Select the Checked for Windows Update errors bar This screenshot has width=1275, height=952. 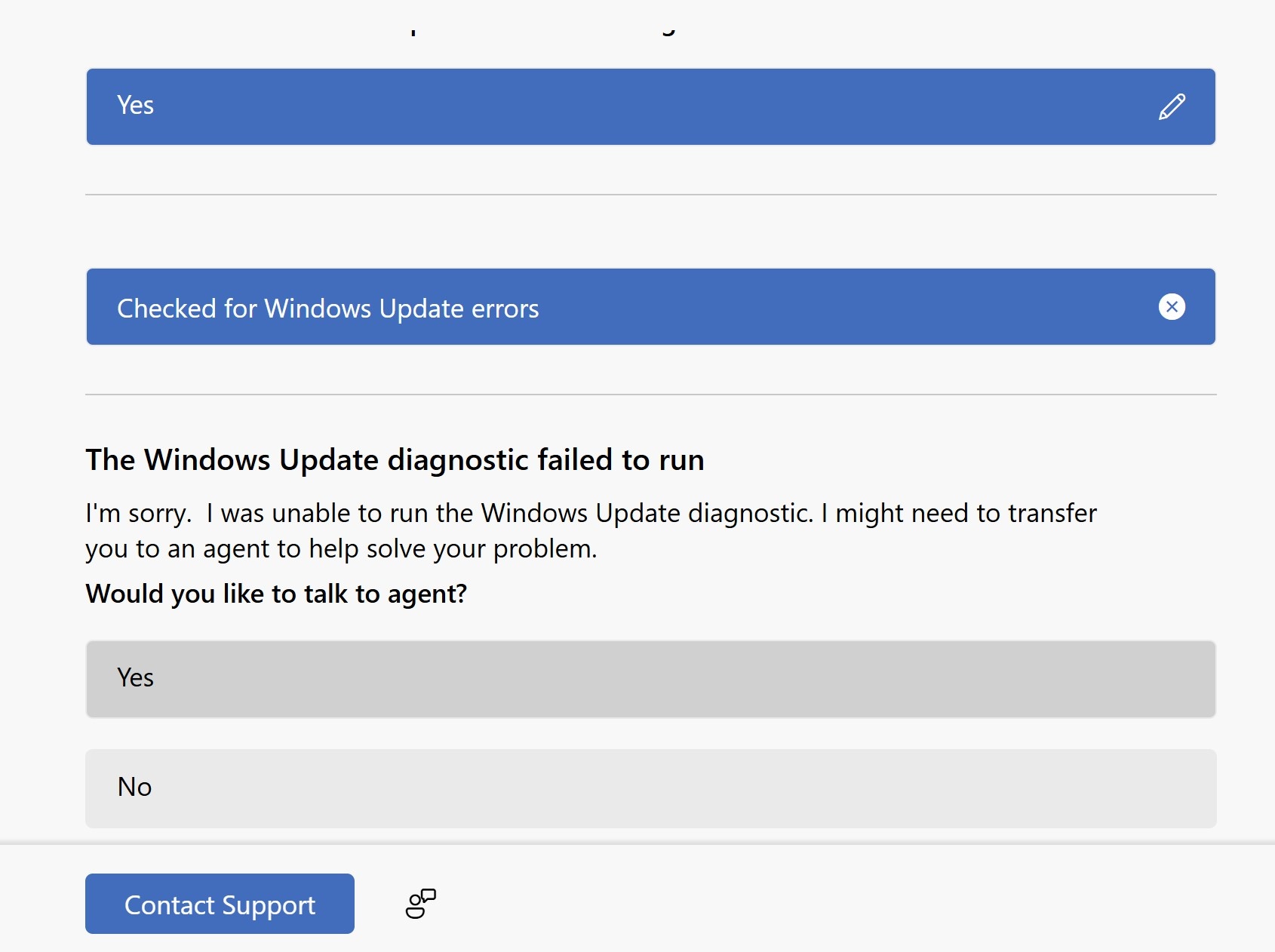point(650,307)
